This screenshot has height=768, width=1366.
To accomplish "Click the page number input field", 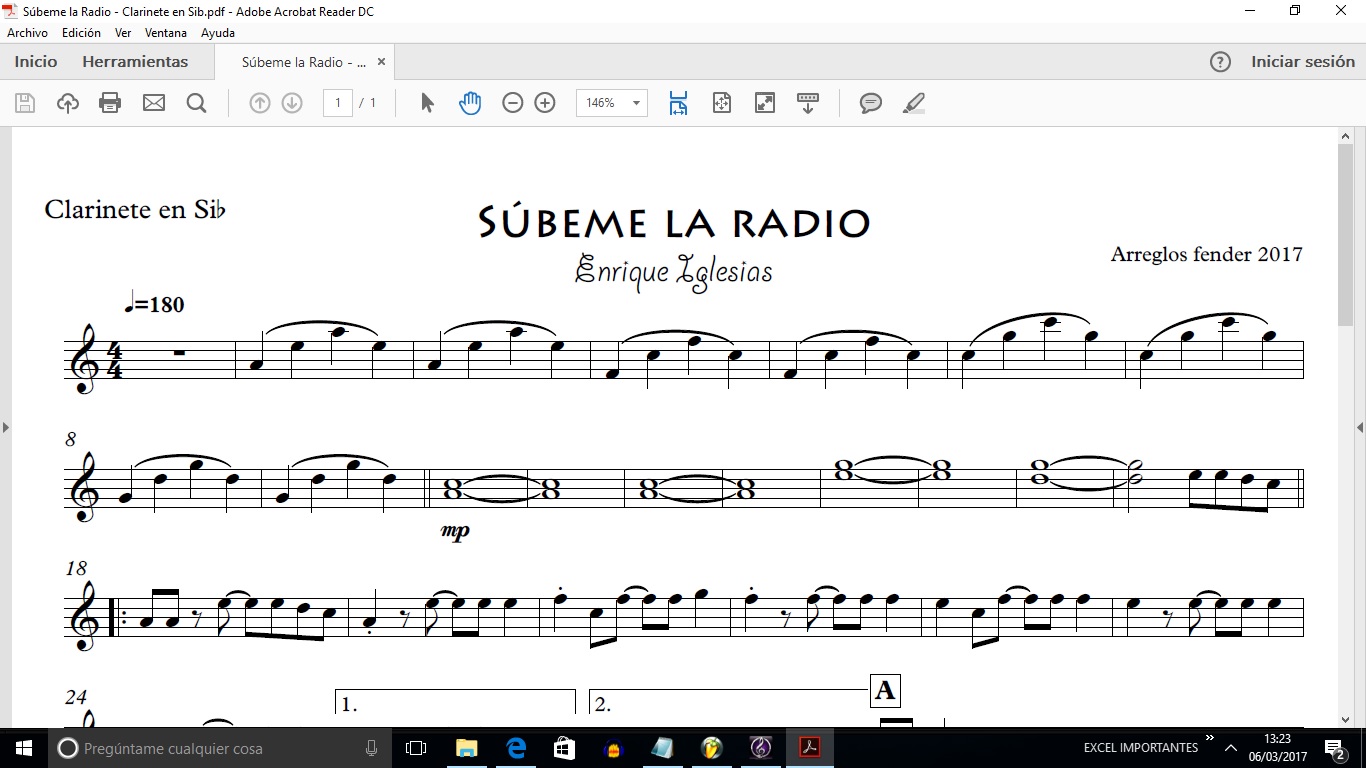I will [x=338, y=103].
